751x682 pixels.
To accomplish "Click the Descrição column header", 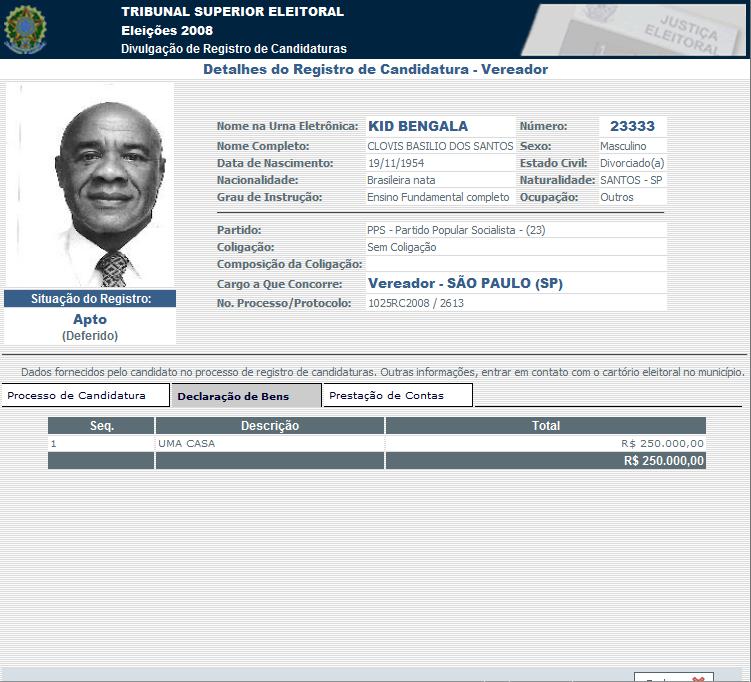I will coord(270,425).
